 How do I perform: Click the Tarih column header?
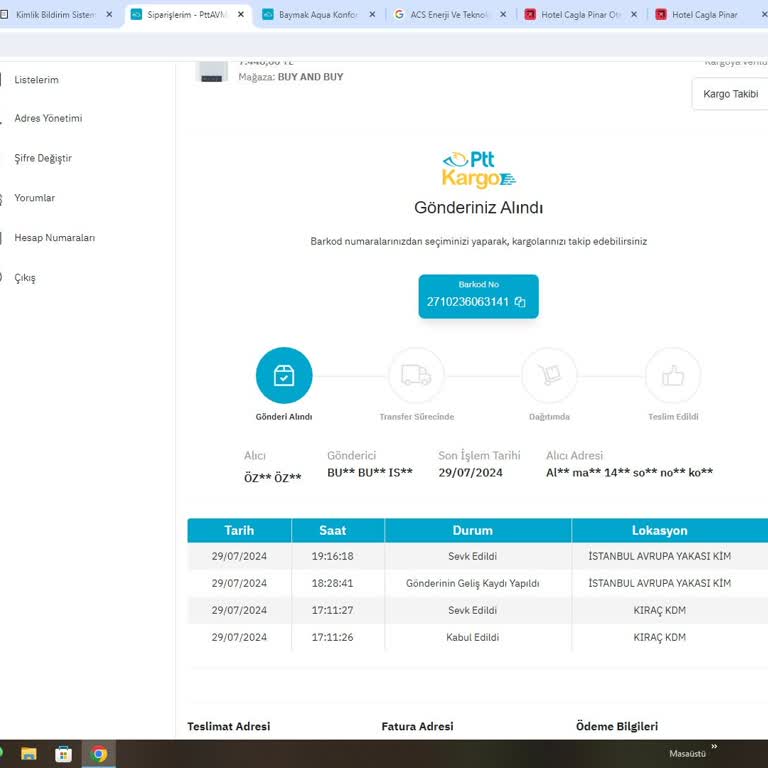(x=239, y=530)
